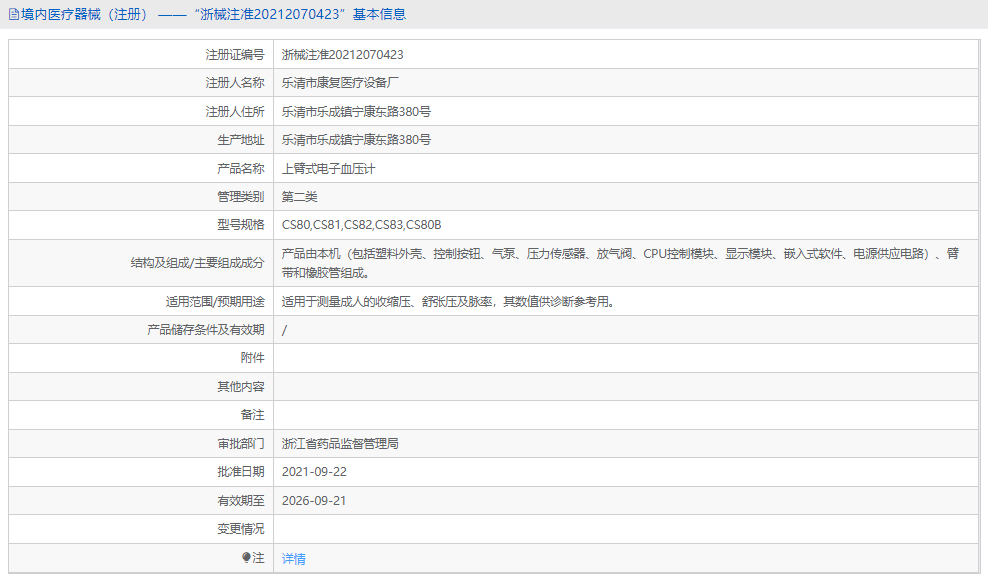Viewport: 988px width, 581px height.
Task: Click the document icon before the page title
Action: tap(14, 14)
